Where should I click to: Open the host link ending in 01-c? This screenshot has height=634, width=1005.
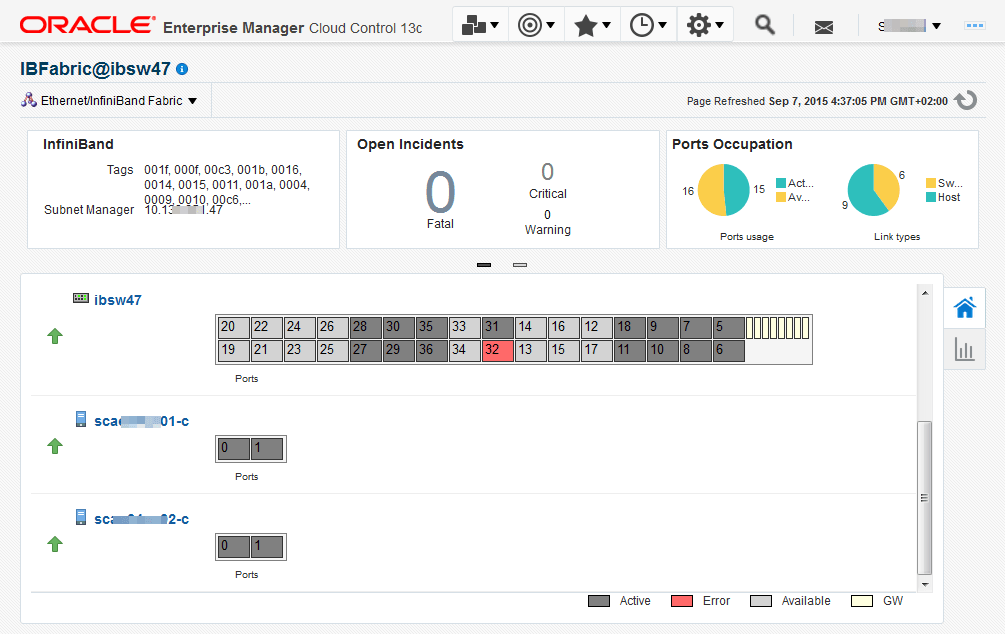(x=142, y=421)
